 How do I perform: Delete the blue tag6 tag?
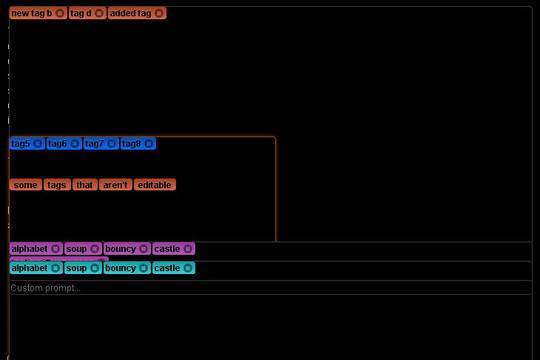coord(74,144)
